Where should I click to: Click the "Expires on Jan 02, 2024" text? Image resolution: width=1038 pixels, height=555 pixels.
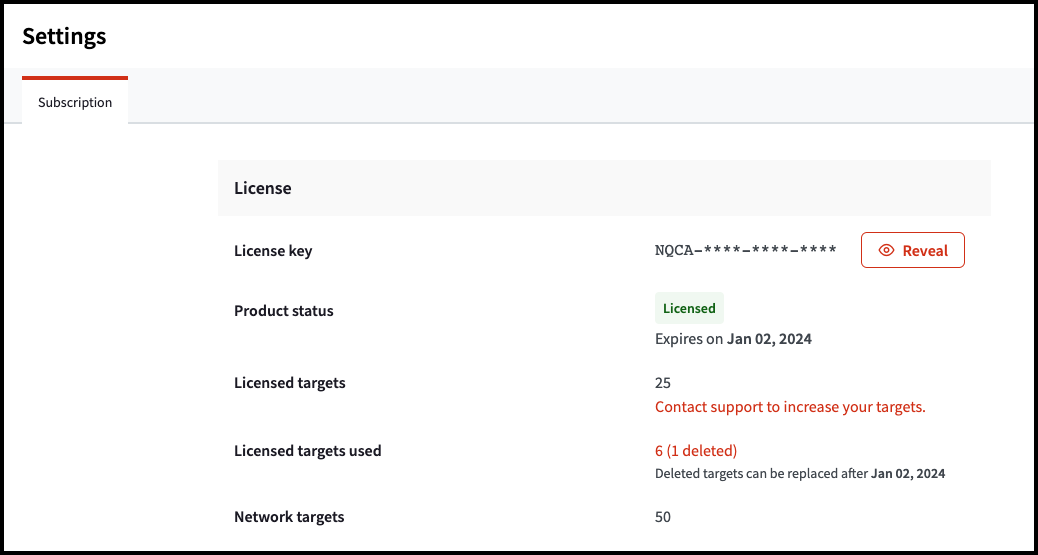(x=733, y=339)
